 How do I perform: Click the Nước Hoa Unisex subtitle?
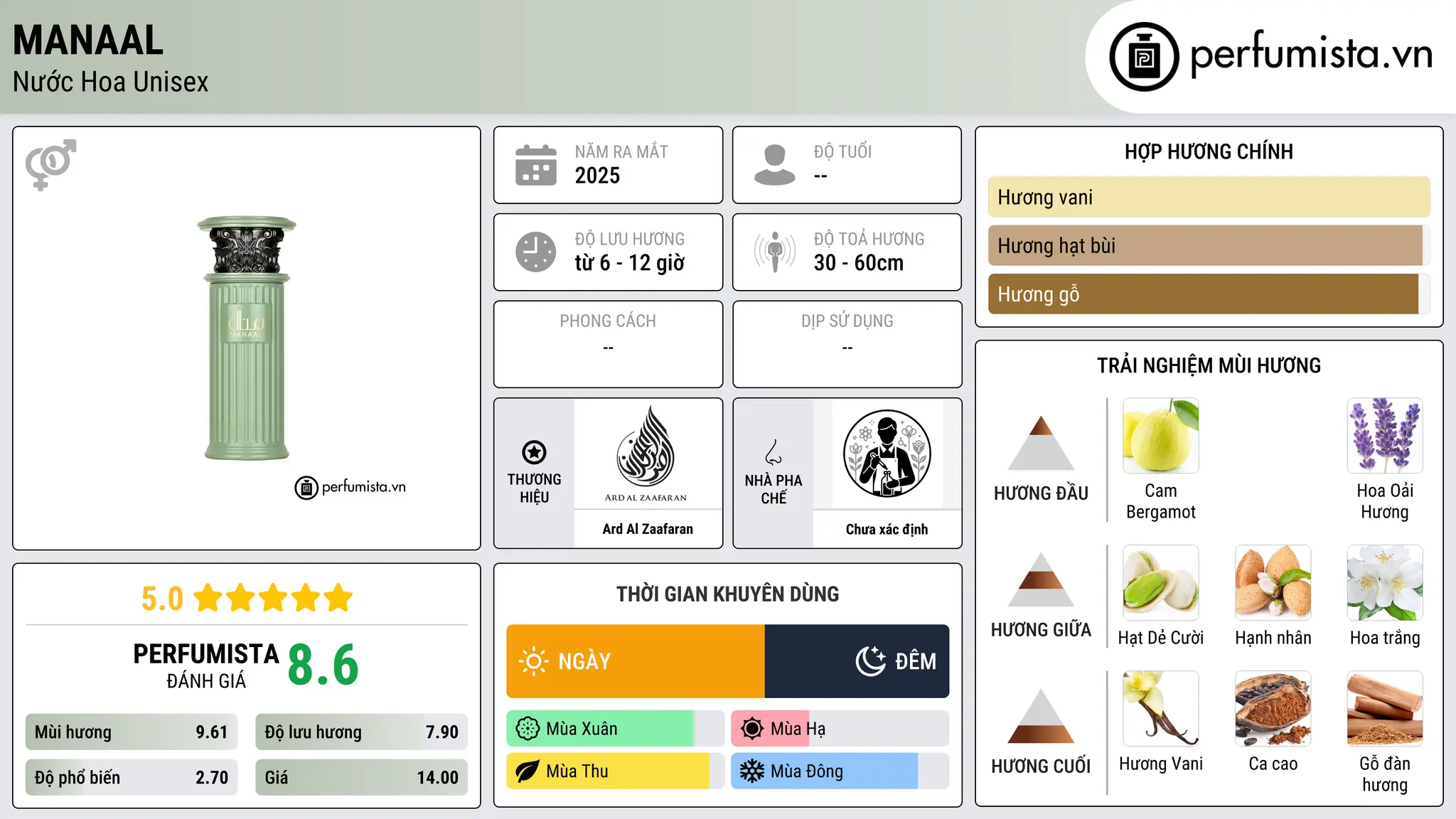[111, 82]
